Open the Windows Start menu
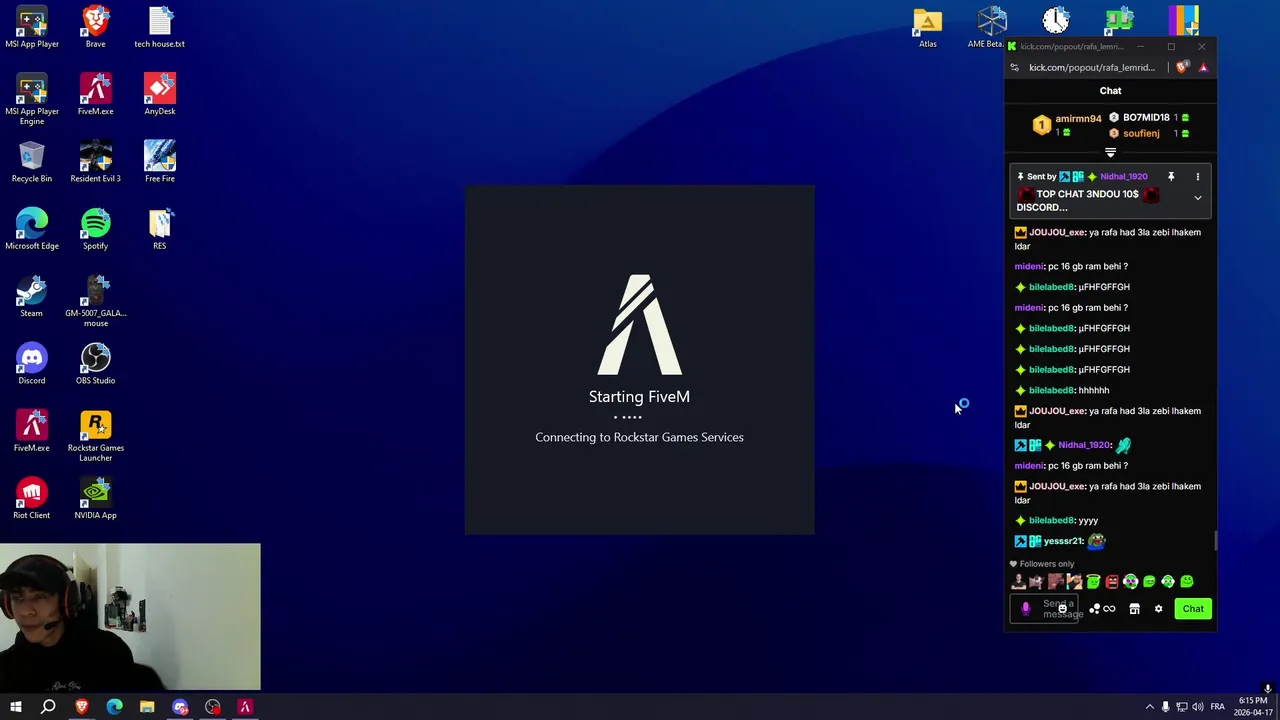 pyautogui.click(x=16, y=707)
